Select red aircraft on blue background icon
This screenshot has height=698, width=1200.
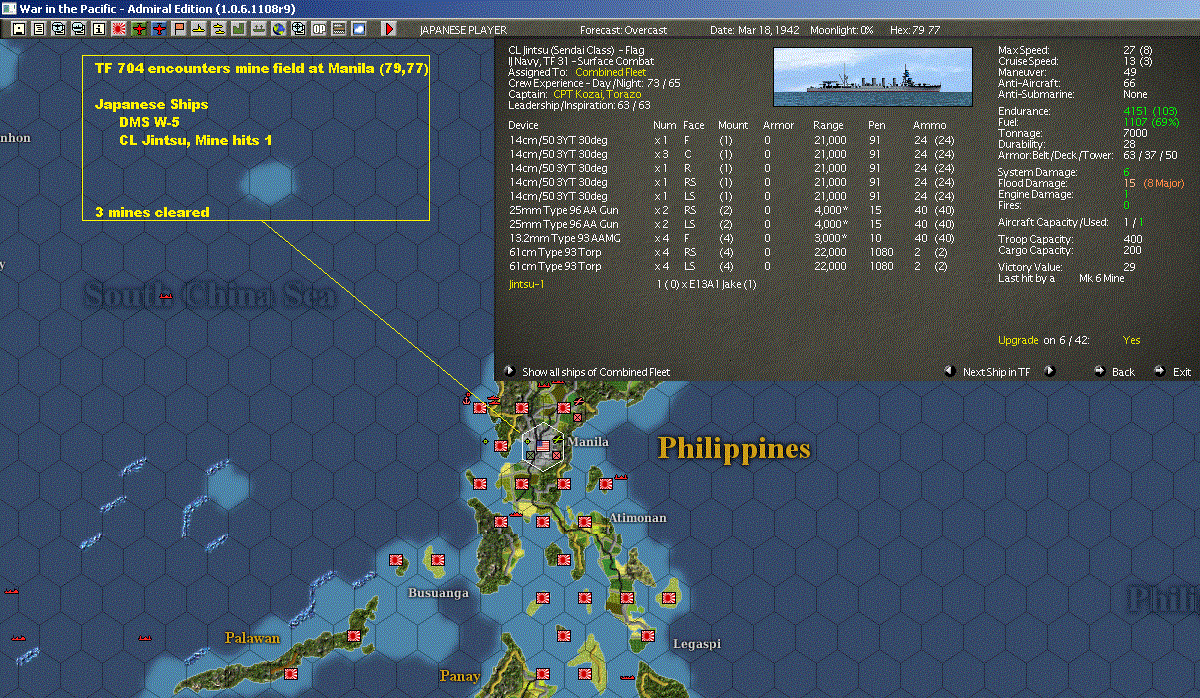click(158, 29)
